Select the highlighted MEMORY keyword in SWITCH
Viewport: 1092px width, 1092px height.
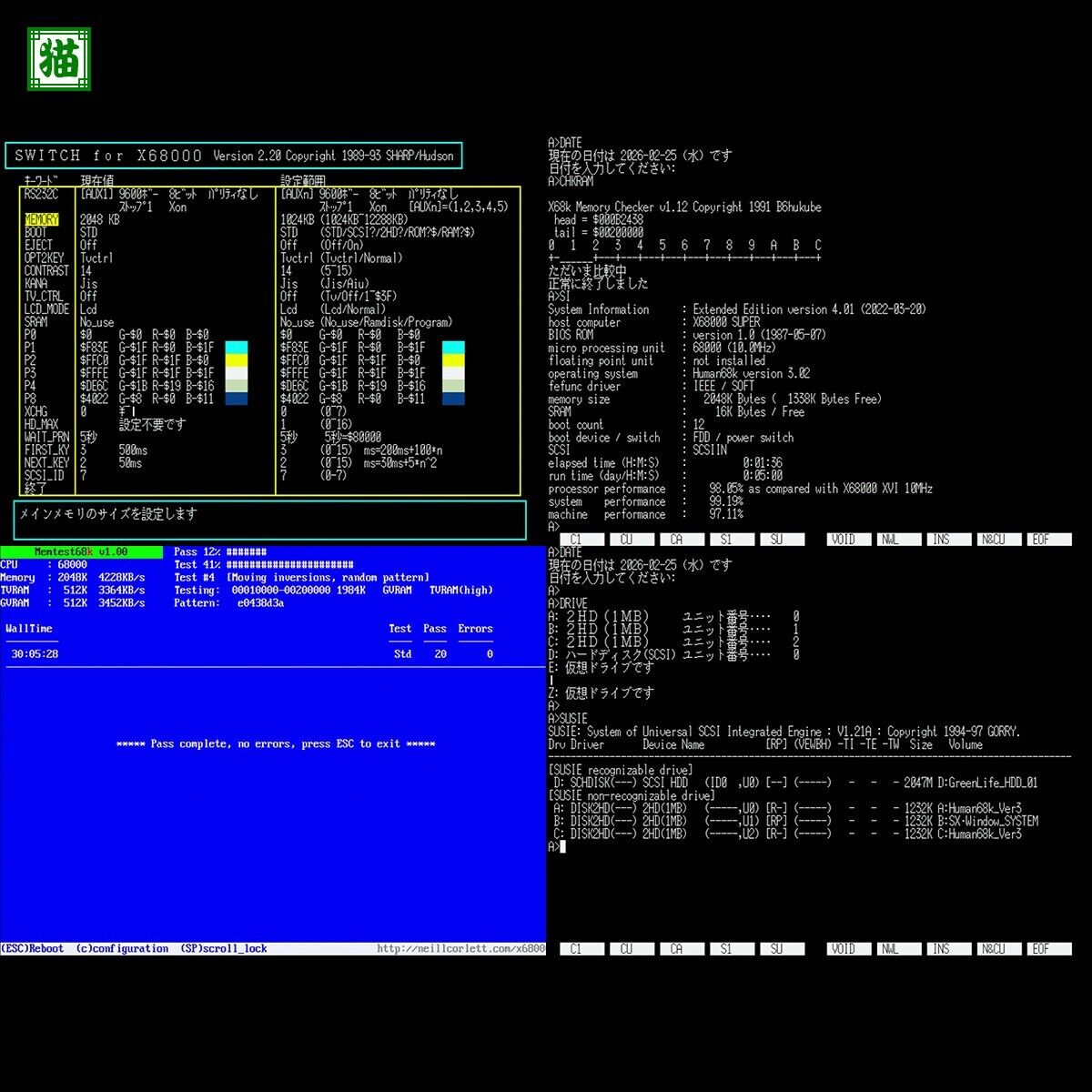(41, 219)
